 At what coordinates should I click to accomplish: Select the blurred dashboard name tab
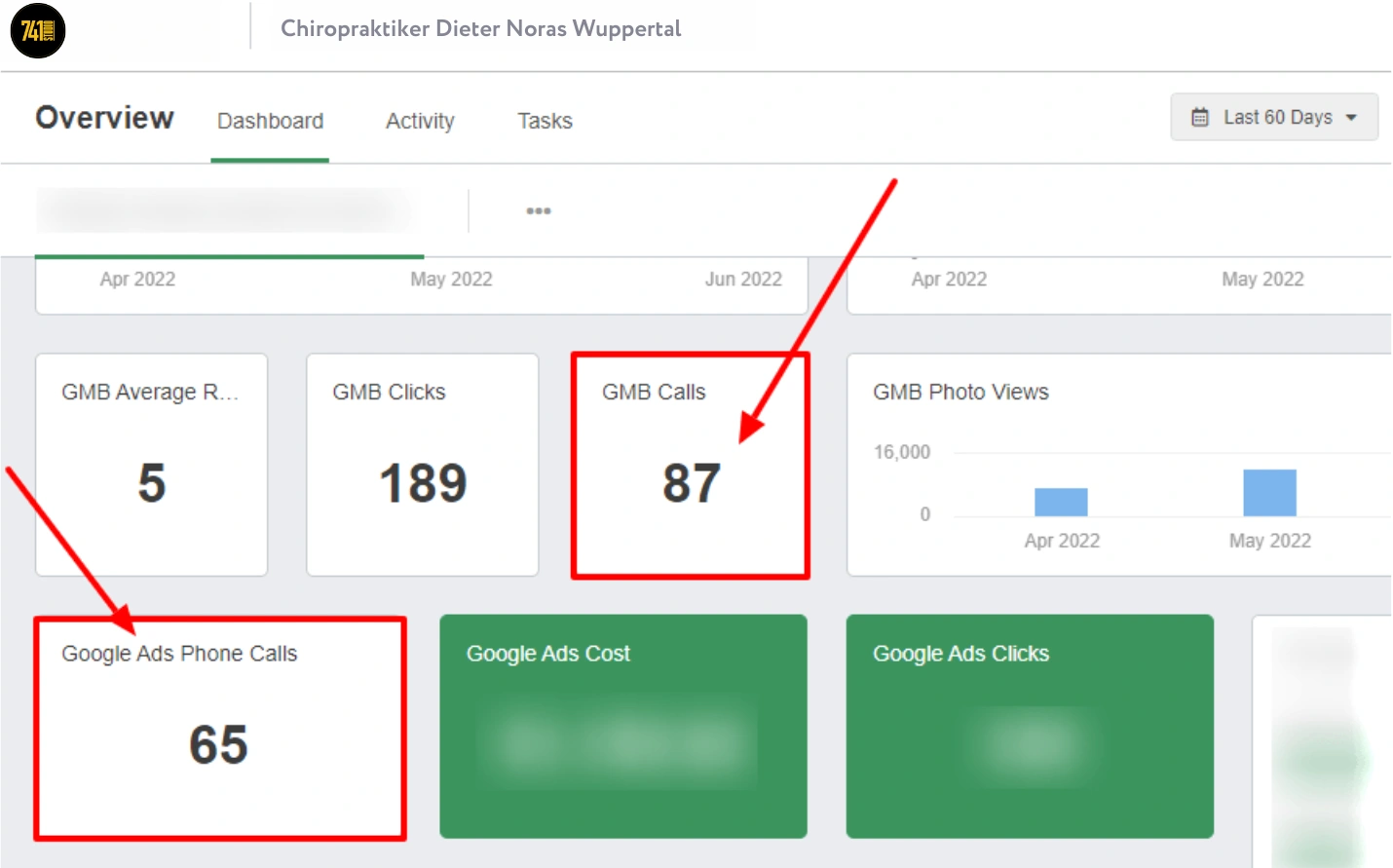224,210
